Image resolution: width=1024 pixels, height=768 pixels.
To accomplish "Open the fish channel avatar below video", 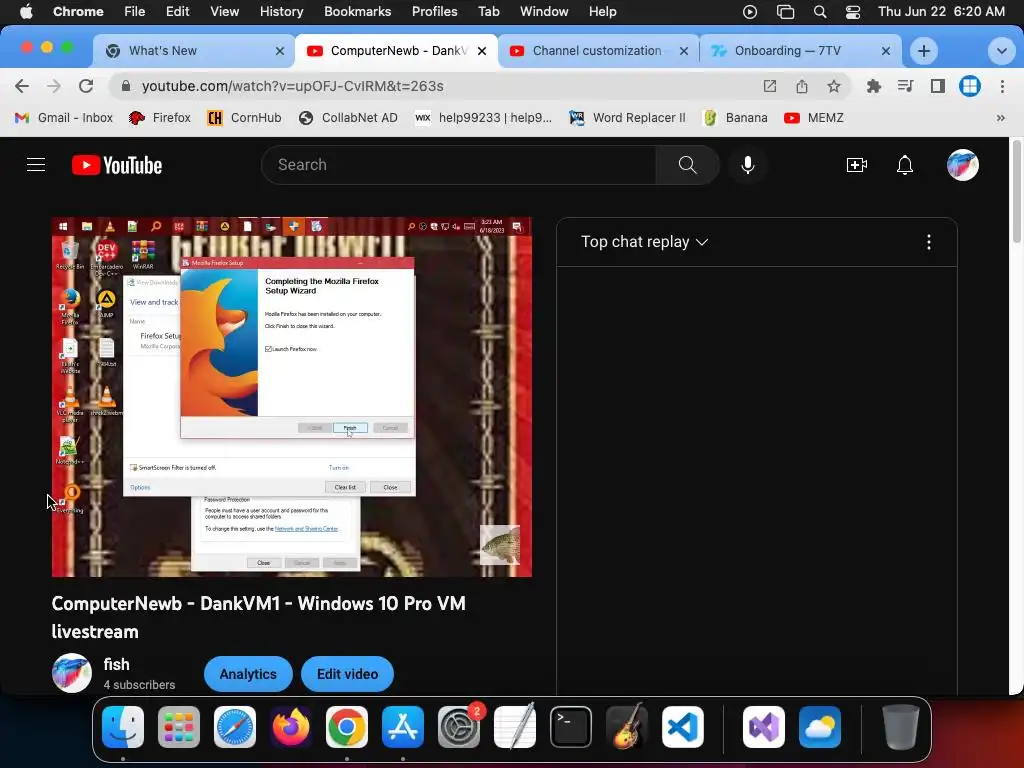I will pyautogui.click(x=72, y=673).
